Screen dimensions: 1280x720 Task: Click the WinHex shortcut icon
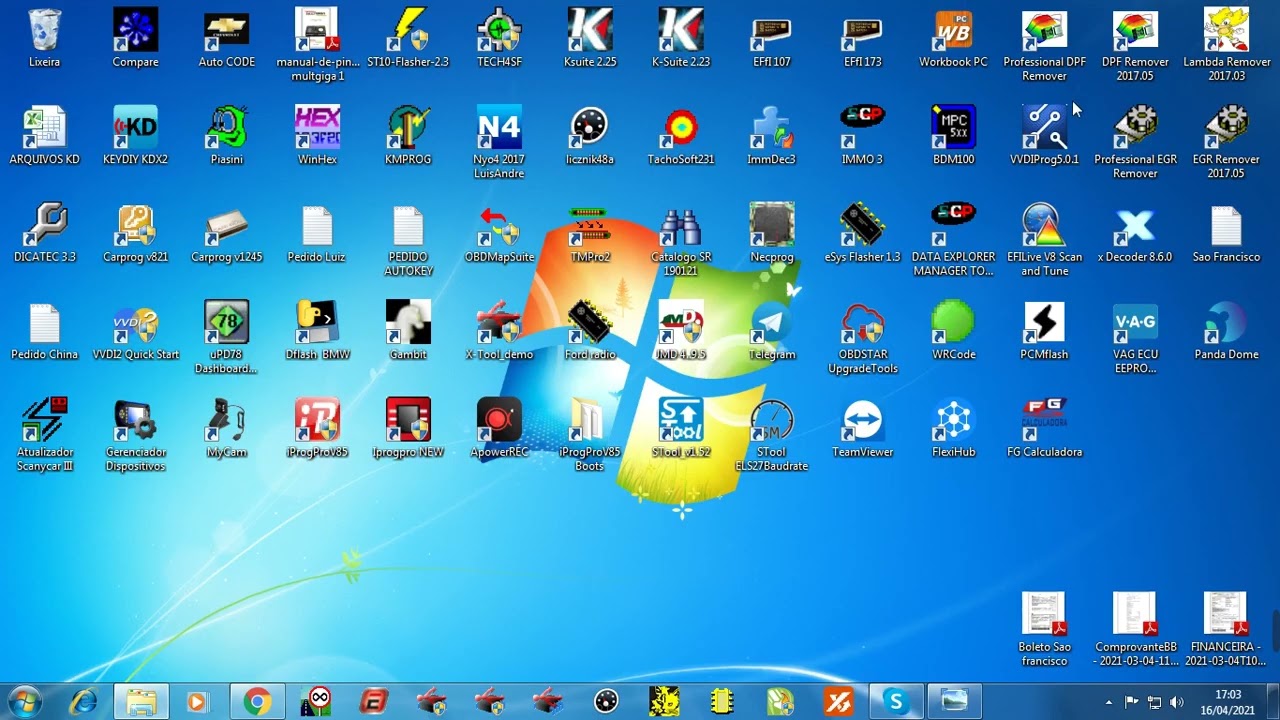tap(317, 127)
